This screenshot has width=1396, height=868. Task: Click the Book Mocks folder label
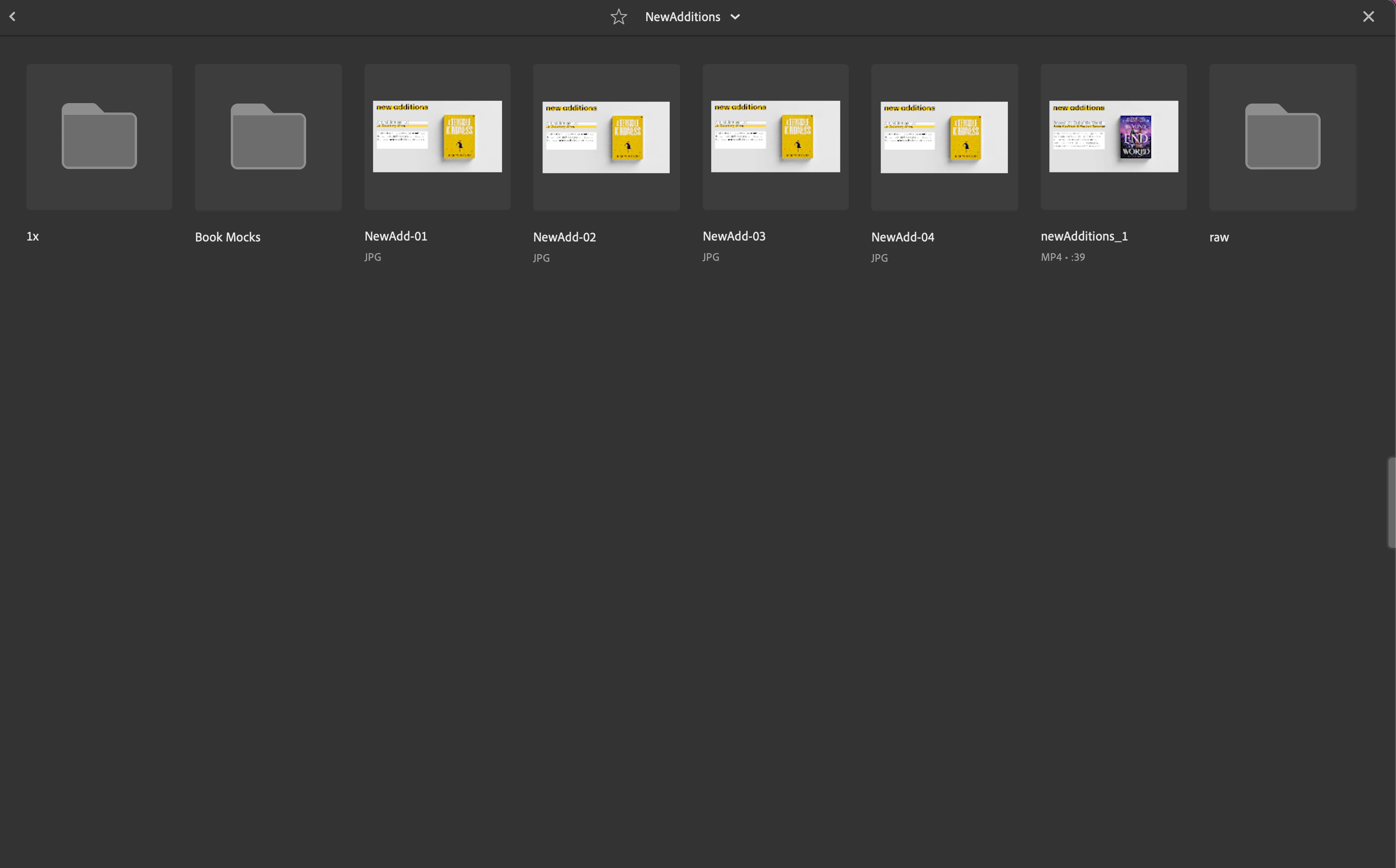(227, 237)
